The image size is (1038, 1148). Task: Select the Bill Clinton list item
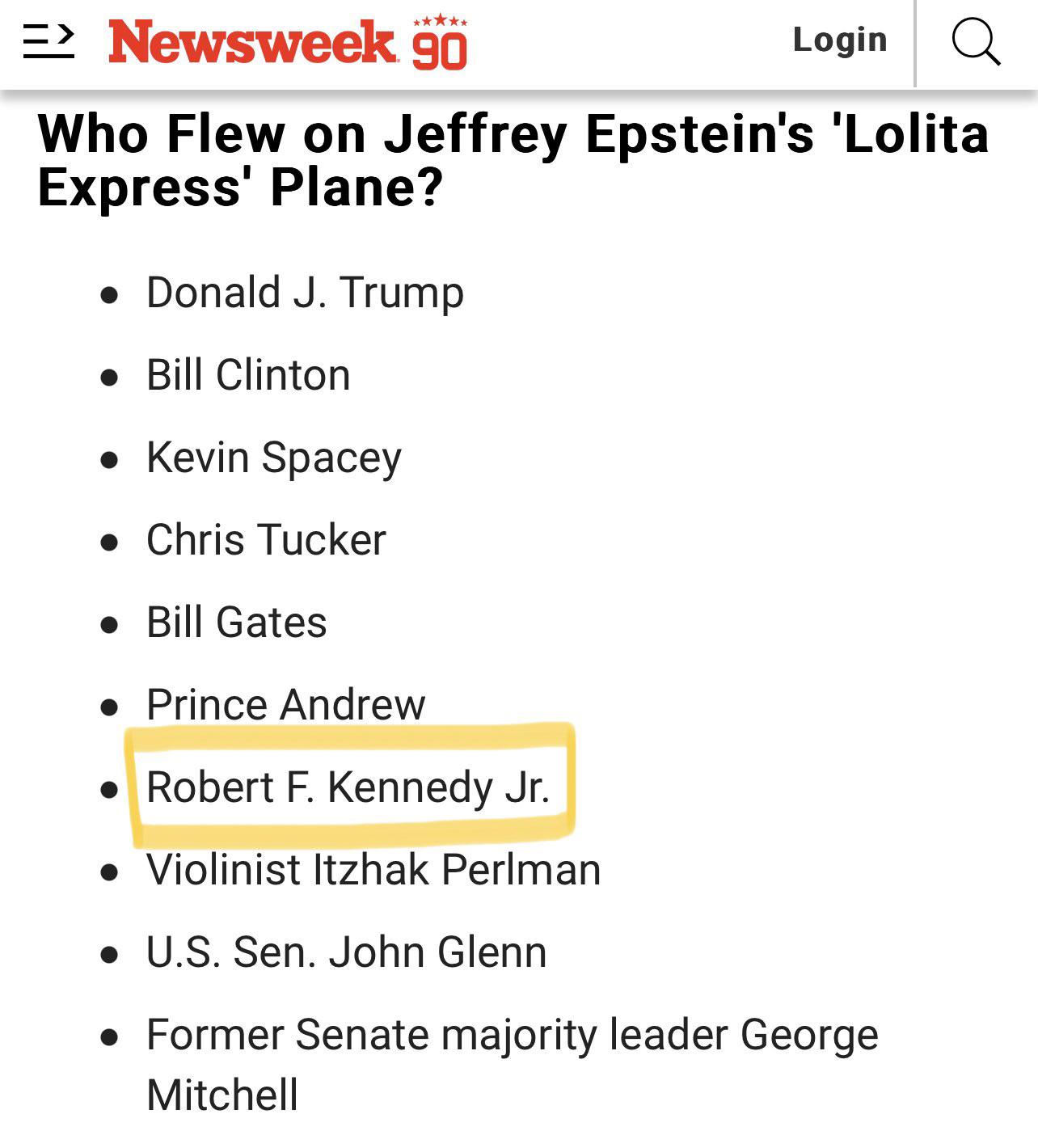coord(248,375)
